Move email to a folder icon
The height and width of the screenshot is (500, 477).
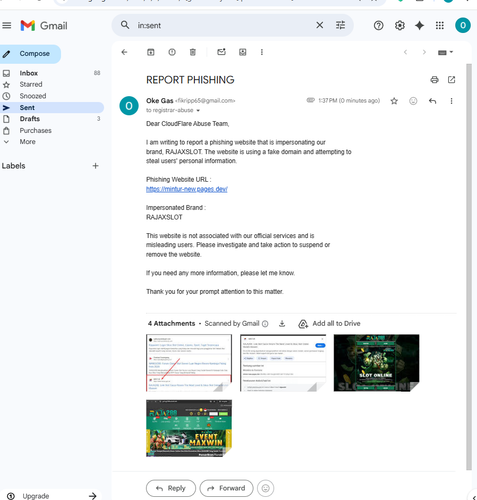click(242, 52)
